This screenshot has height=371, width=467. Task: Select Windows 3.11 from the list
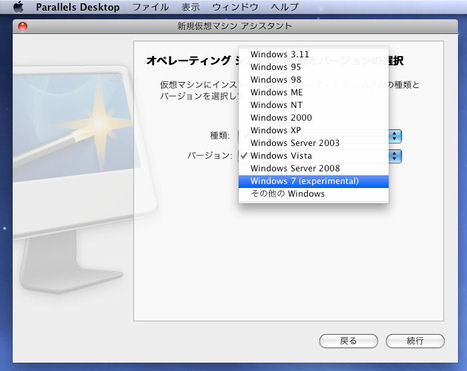(x=314, y=54)
